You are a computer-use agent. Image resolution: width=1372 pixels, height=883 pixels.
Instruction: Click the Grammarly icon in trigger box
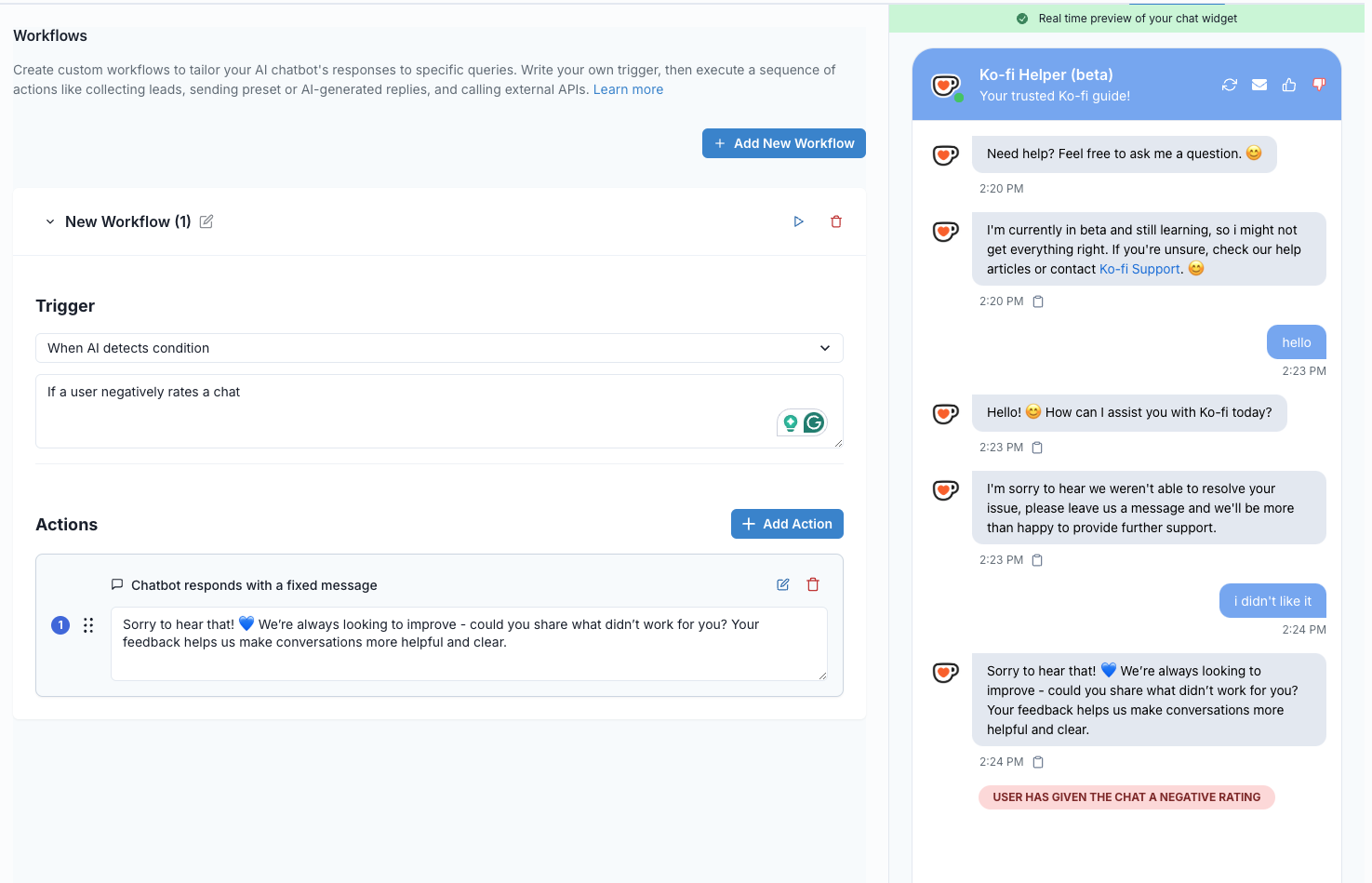click(814, 423)
